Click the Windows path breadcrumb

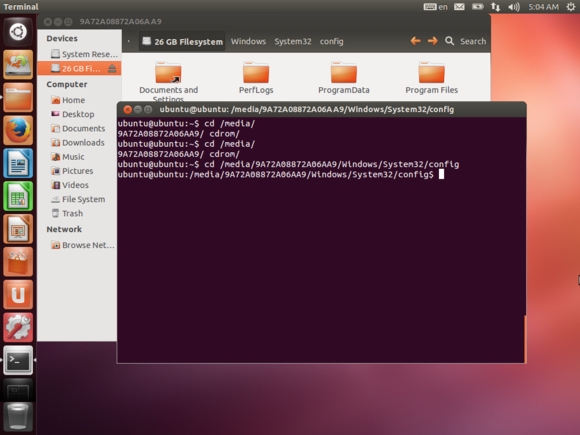248,41
